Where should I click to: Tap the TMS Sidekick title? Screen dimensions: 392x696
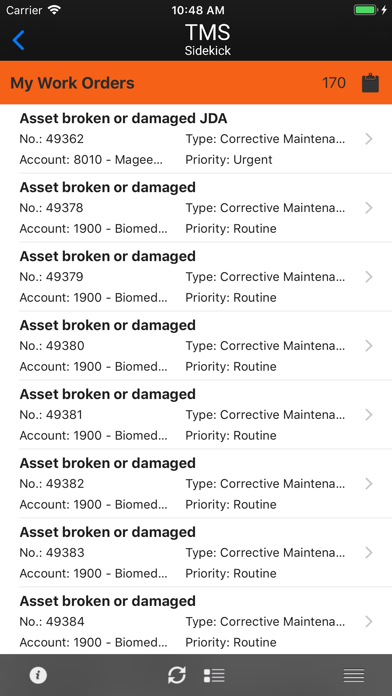(208, 39)
